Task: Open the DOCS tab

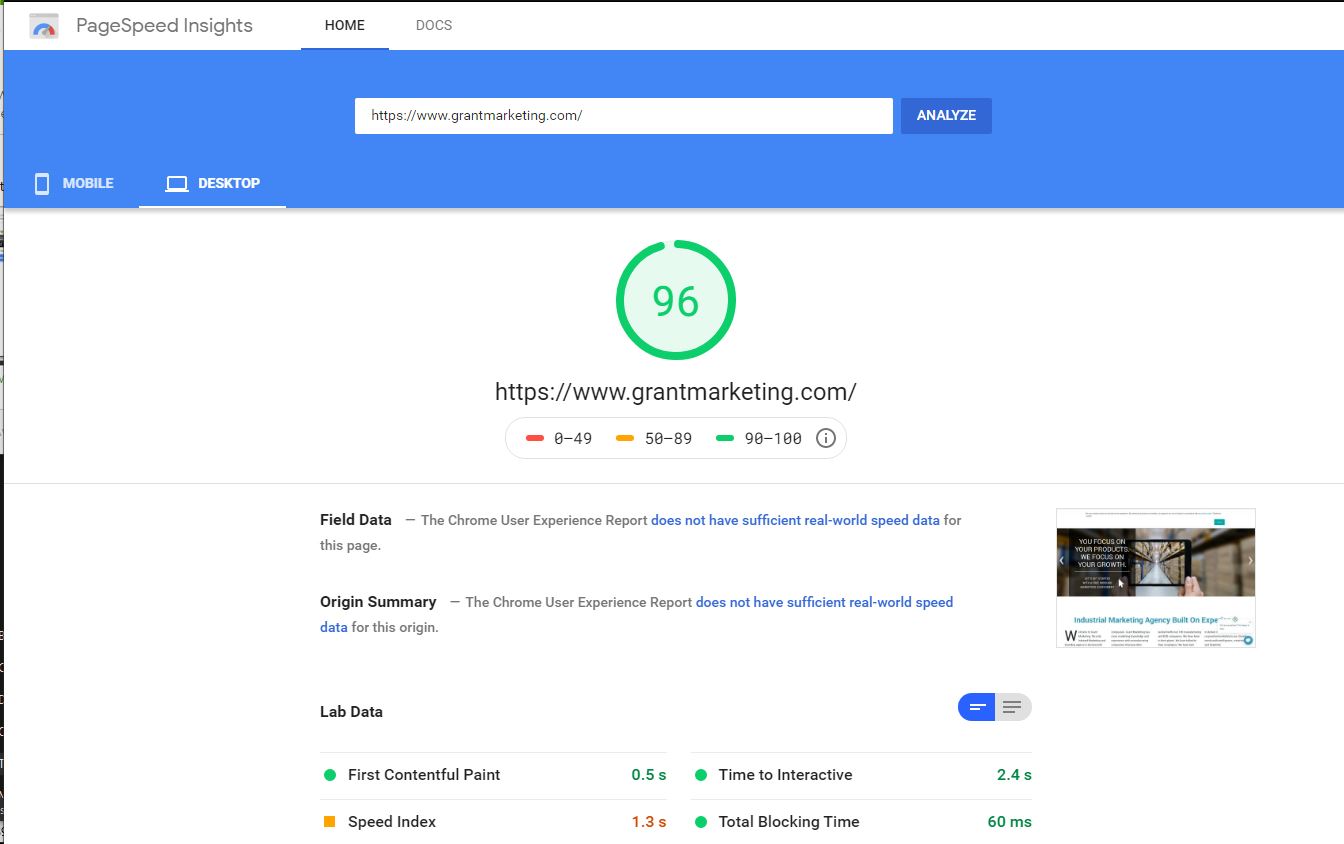Action: [434, 25]
